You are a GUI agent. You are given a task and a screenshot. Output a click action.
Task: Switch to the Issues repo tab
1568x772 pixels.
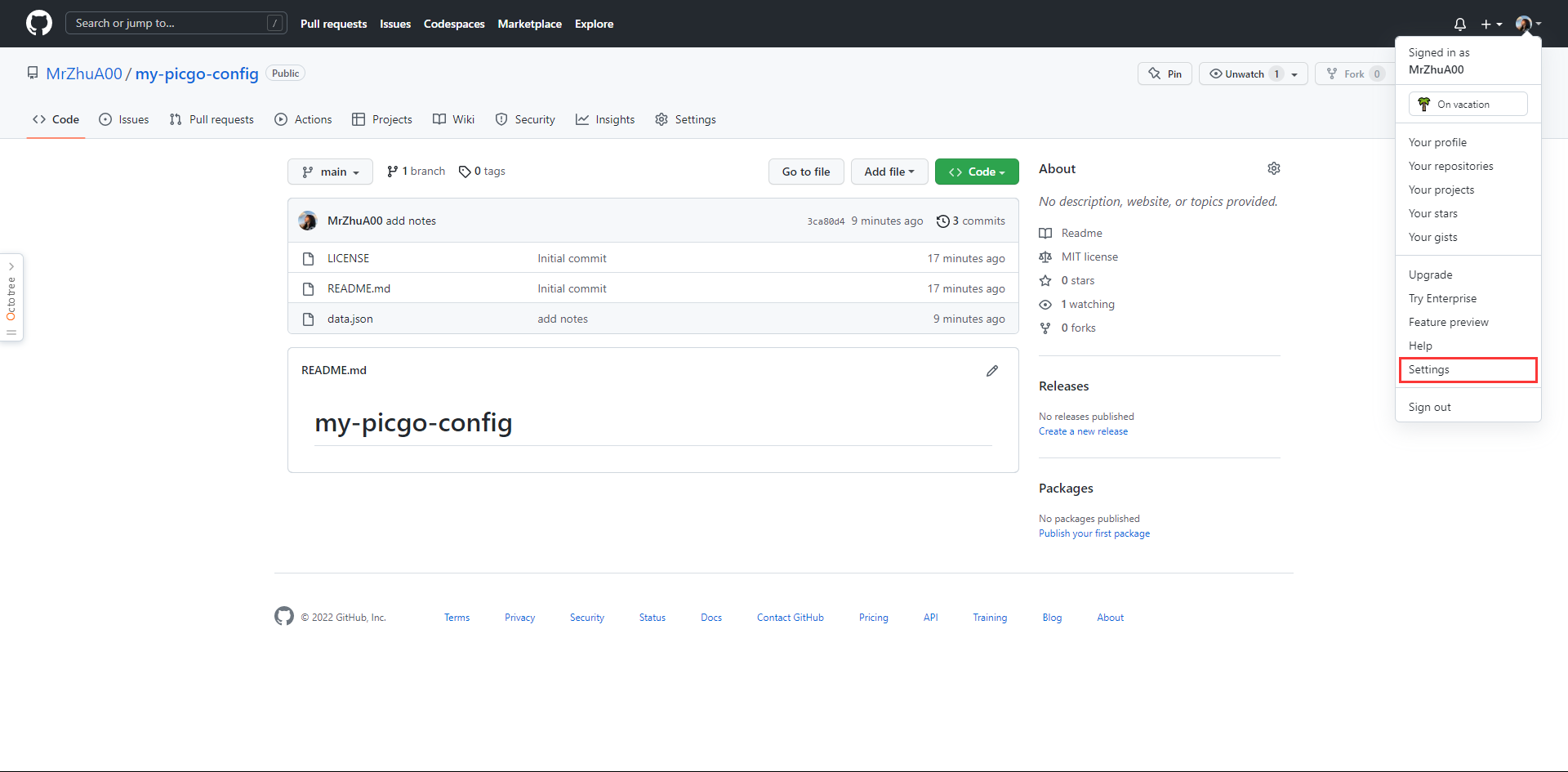point(123,119)
